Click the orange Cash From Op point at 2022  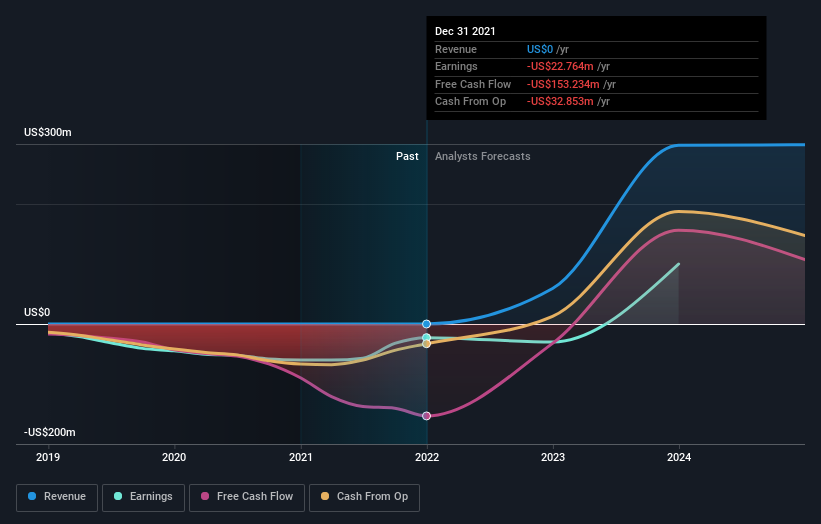click(426, 344)
